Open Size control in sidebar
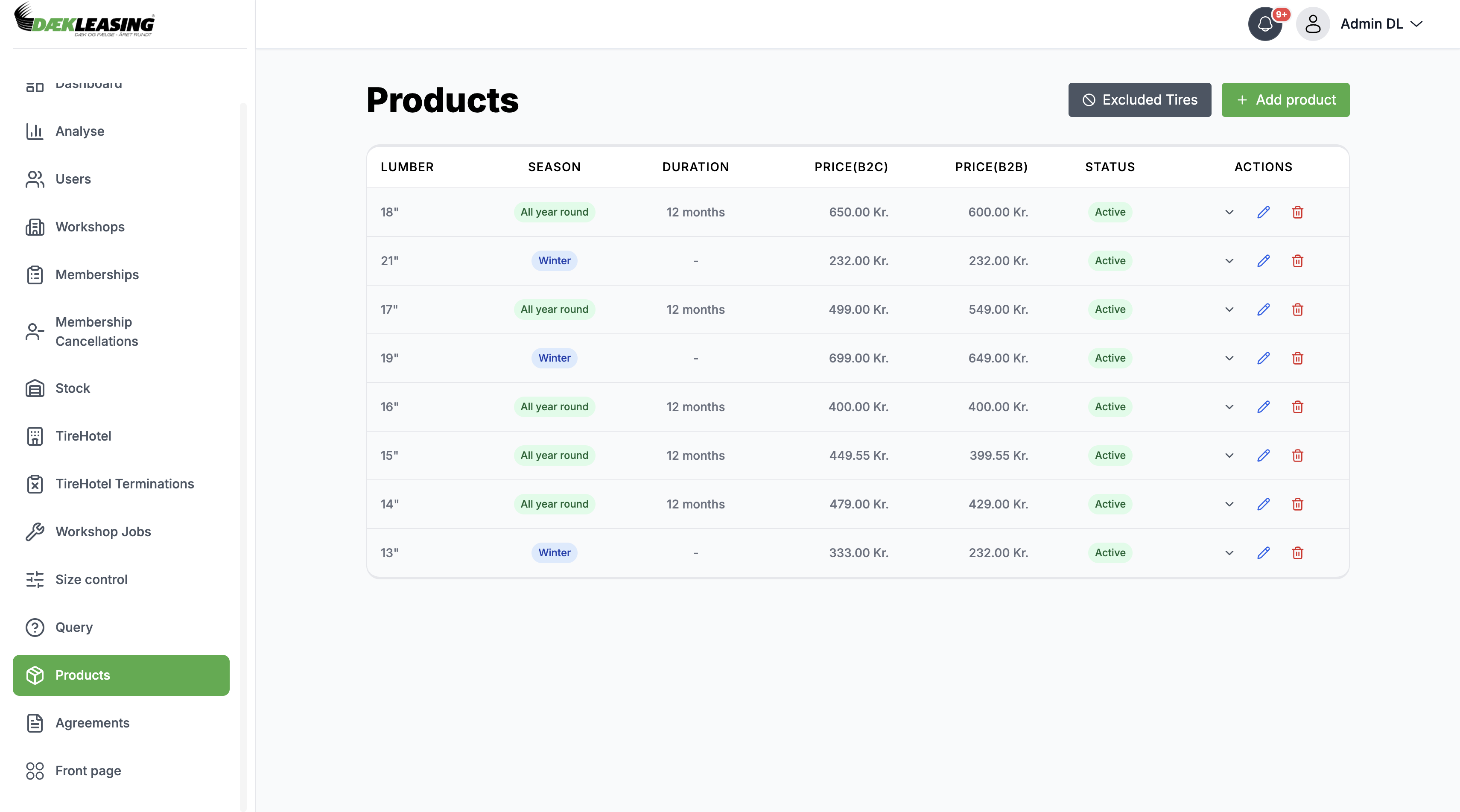Viewport: 1460px width, 812px height. point(121,580)
